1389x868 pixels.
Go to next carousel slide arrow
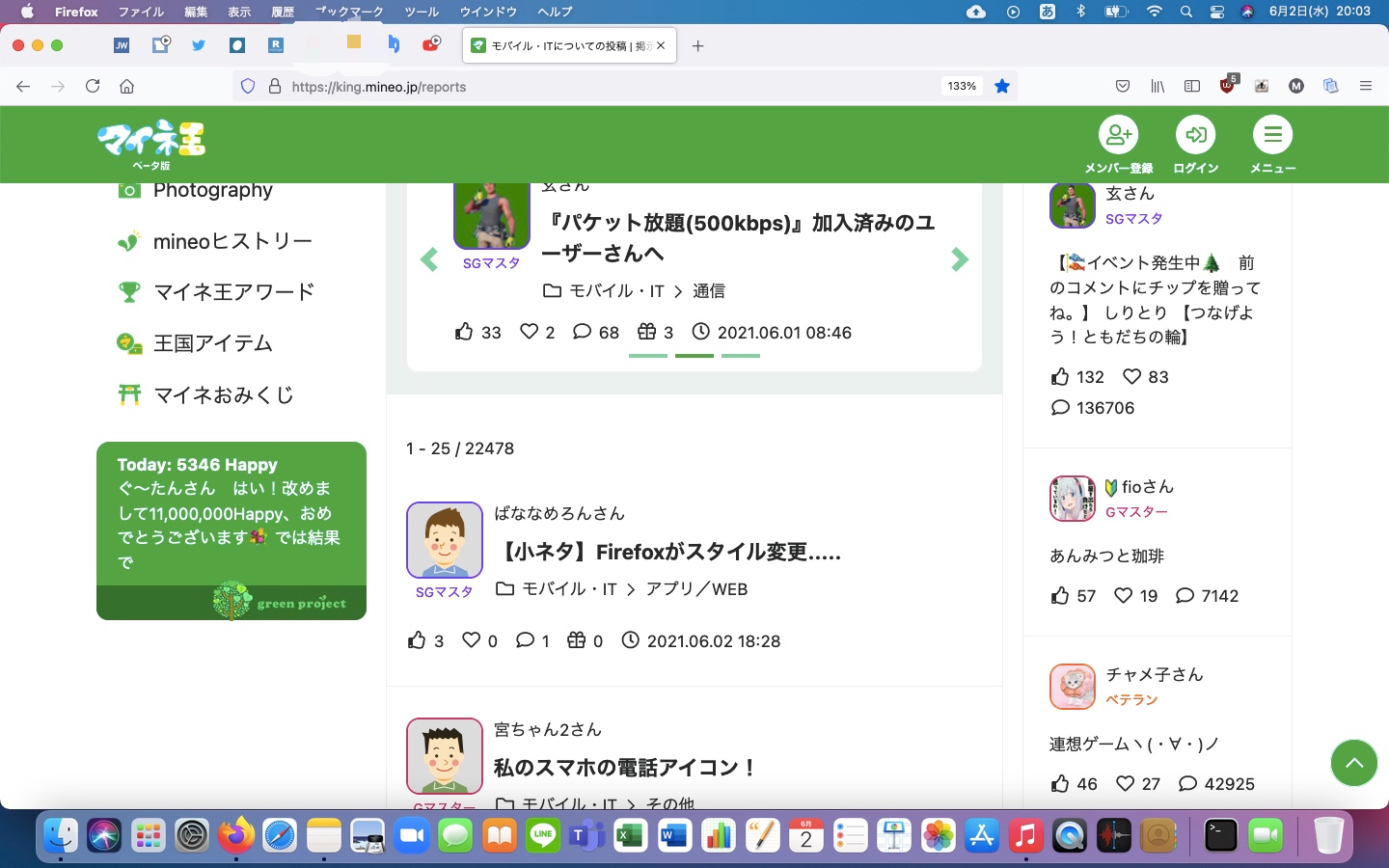tap(959, 259)
